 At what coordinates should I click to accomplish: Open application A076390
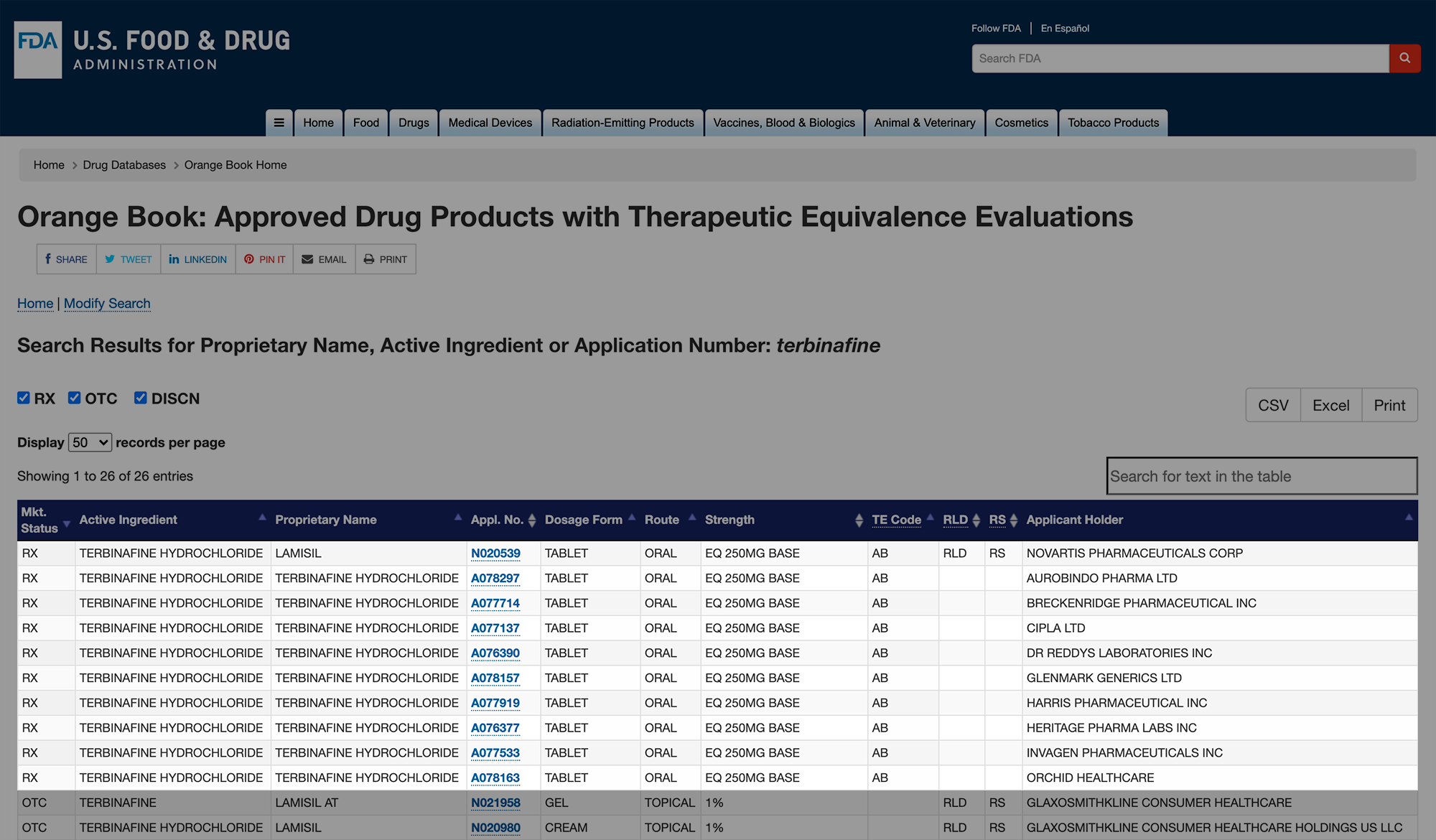coord(495,653)
